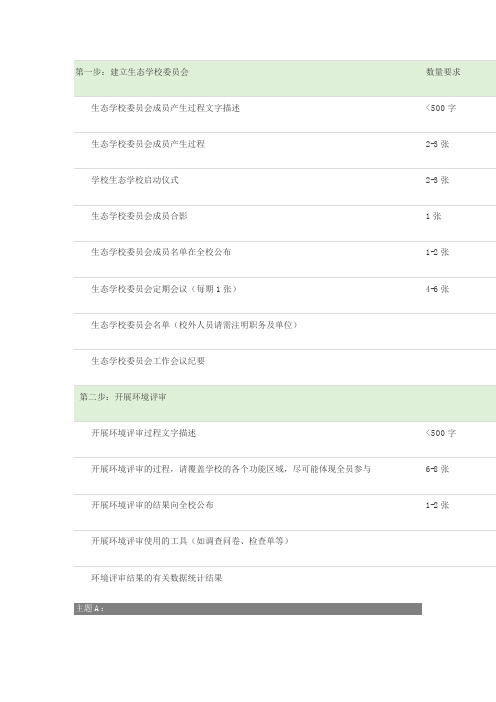This screenshot has width=496, height=702.
Task: Click the "<500 字" cell beside 成员产生过程文字描述
Action: pos(440,108)
